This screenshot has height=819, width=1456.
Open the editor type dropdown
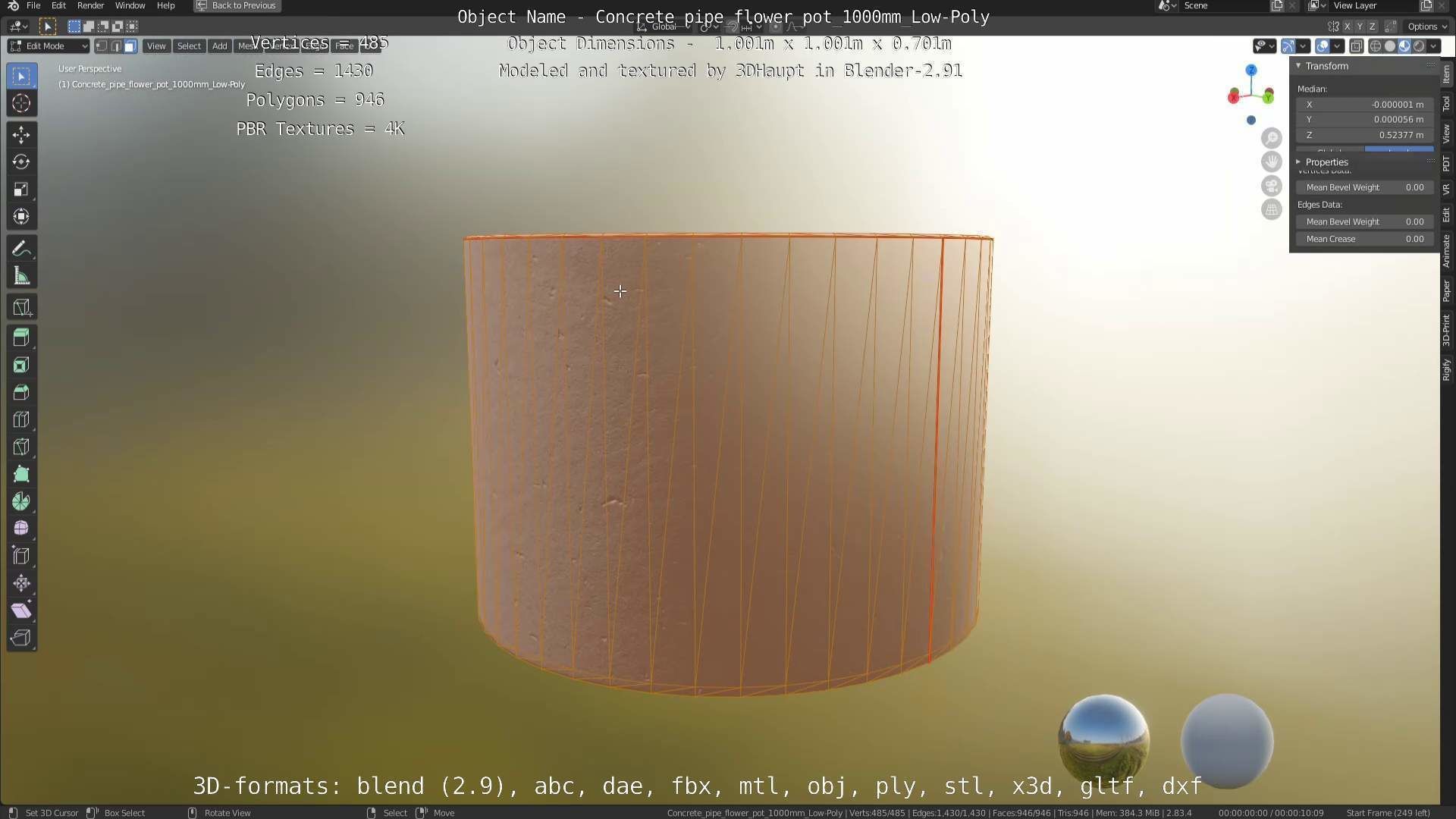pyautogui.click(x=18, y=27)
